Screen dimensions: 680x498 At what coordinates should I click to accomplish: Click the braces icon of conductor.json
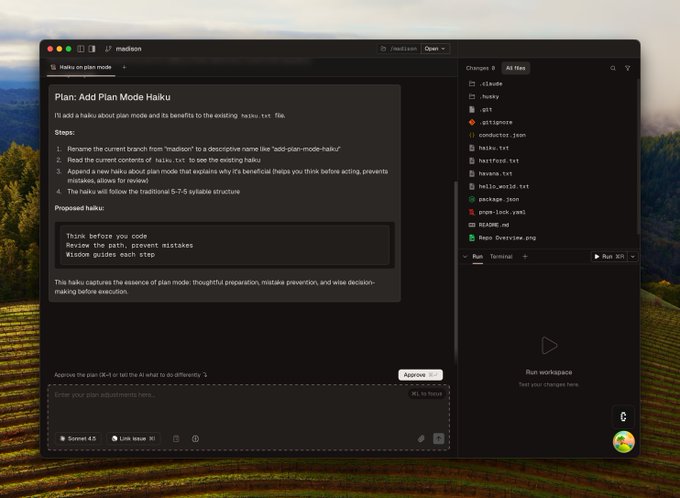[x=472, y=135]
